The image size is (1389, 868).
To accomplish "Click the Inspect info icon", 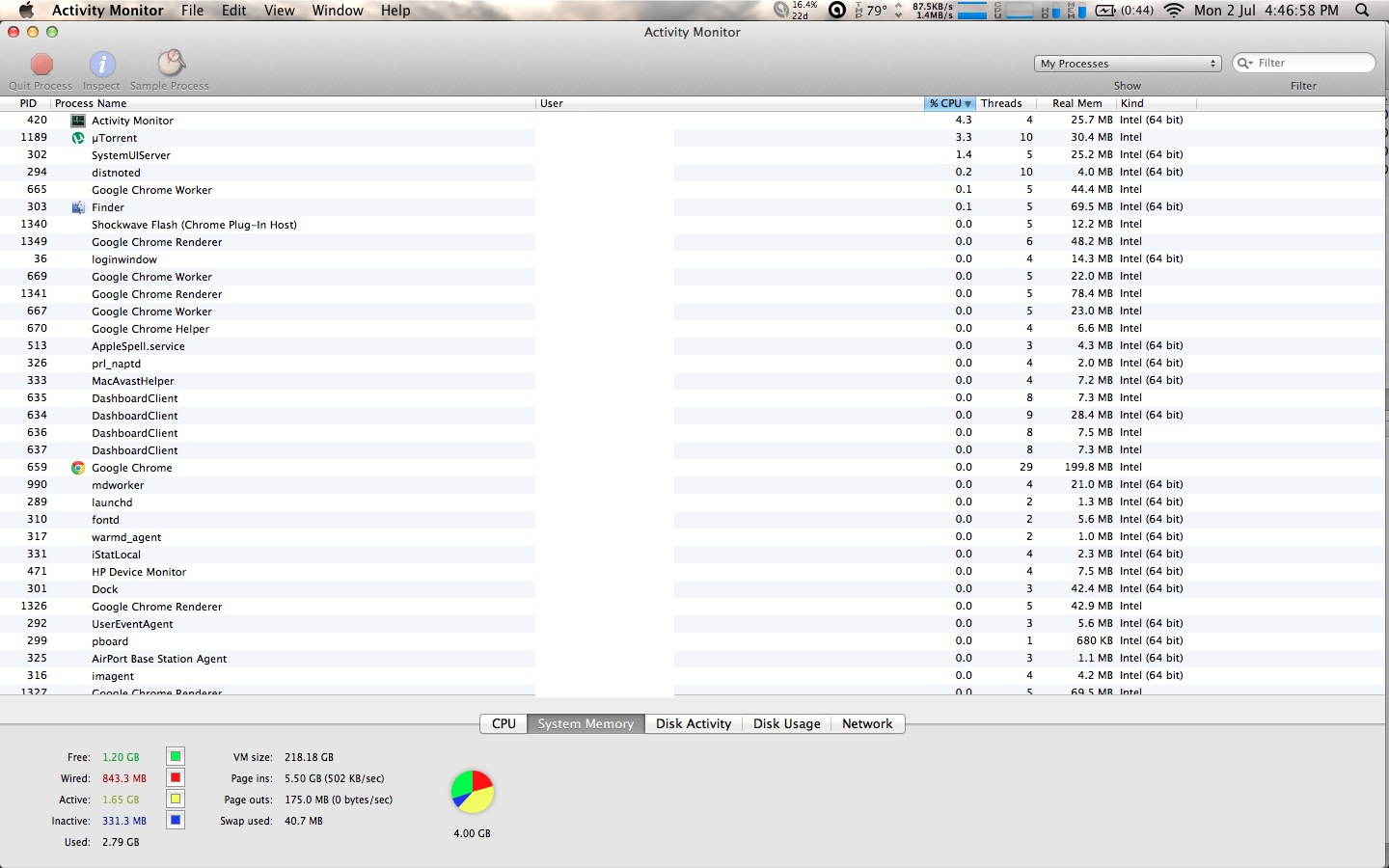I will [x=102, y=65].
